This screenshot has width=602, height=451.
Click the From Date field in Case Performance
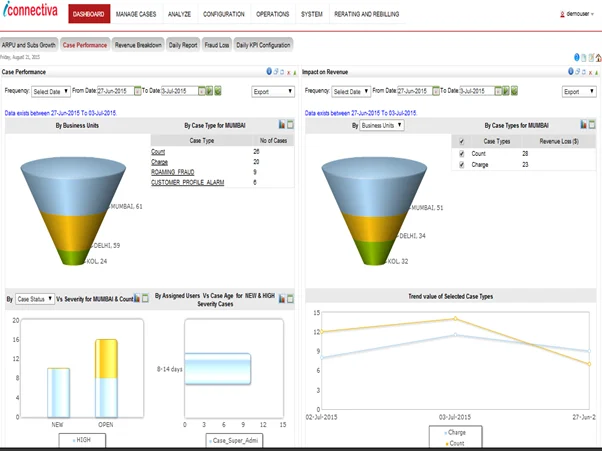tap(115, 91)
